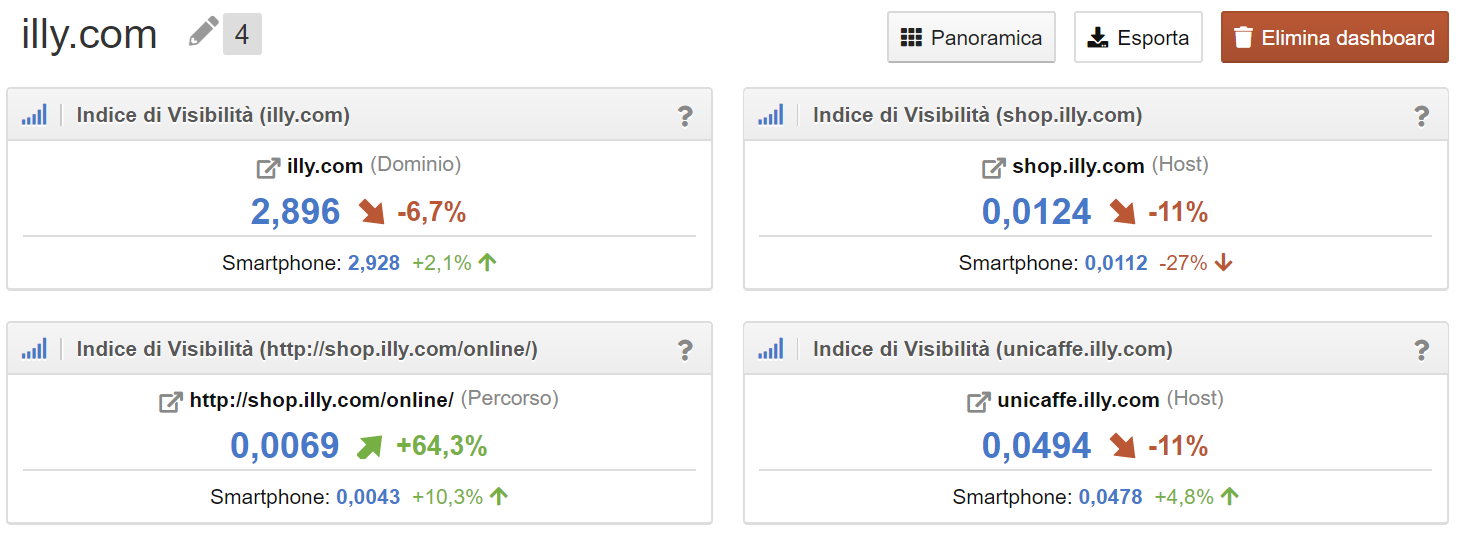Click the Esporta export button
Image resolution: width=1458 pixels, height=542 pixels.
[x=1138, y=38]
